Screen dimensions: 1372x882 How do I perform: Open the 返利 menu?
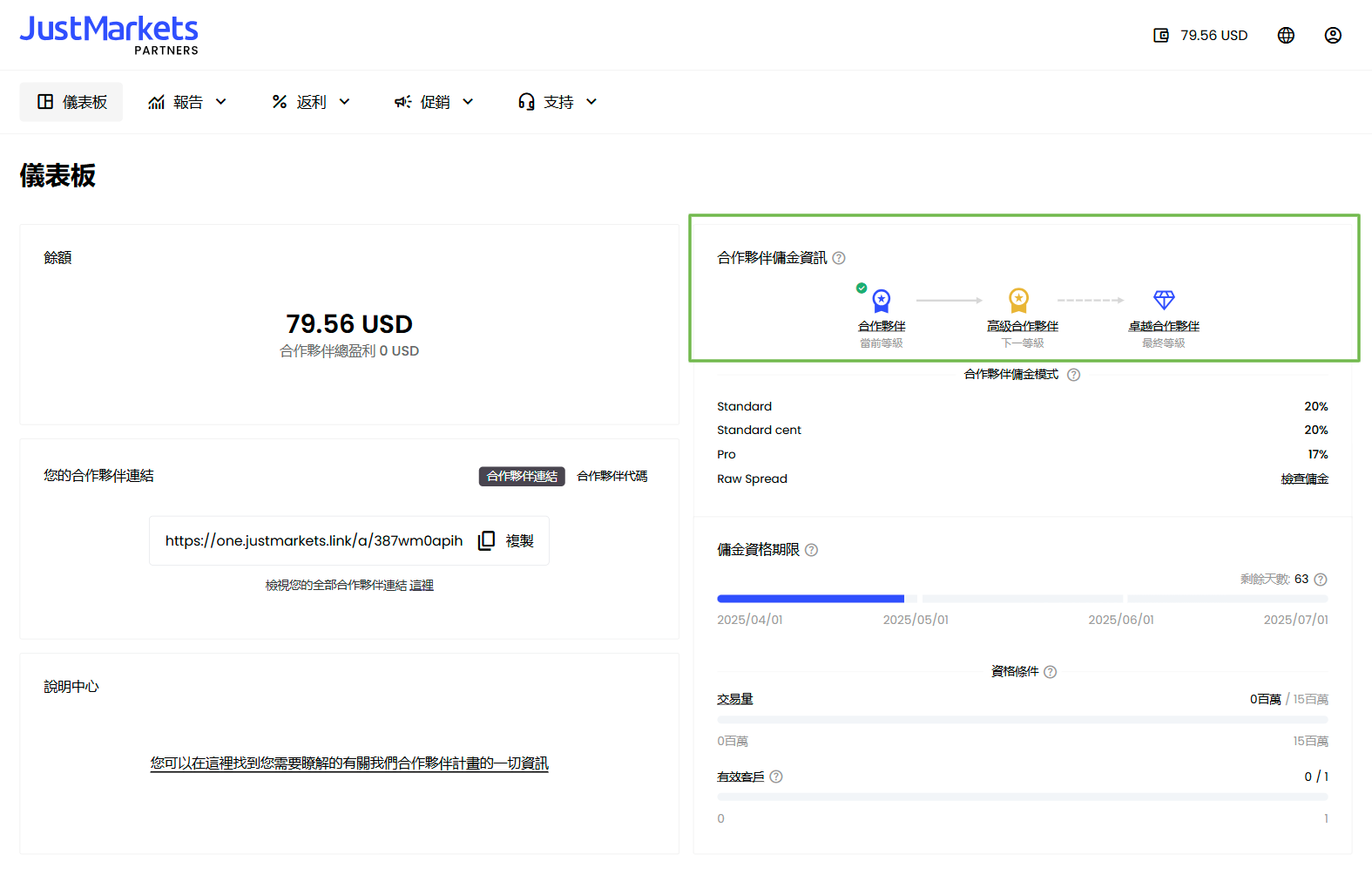311,102
